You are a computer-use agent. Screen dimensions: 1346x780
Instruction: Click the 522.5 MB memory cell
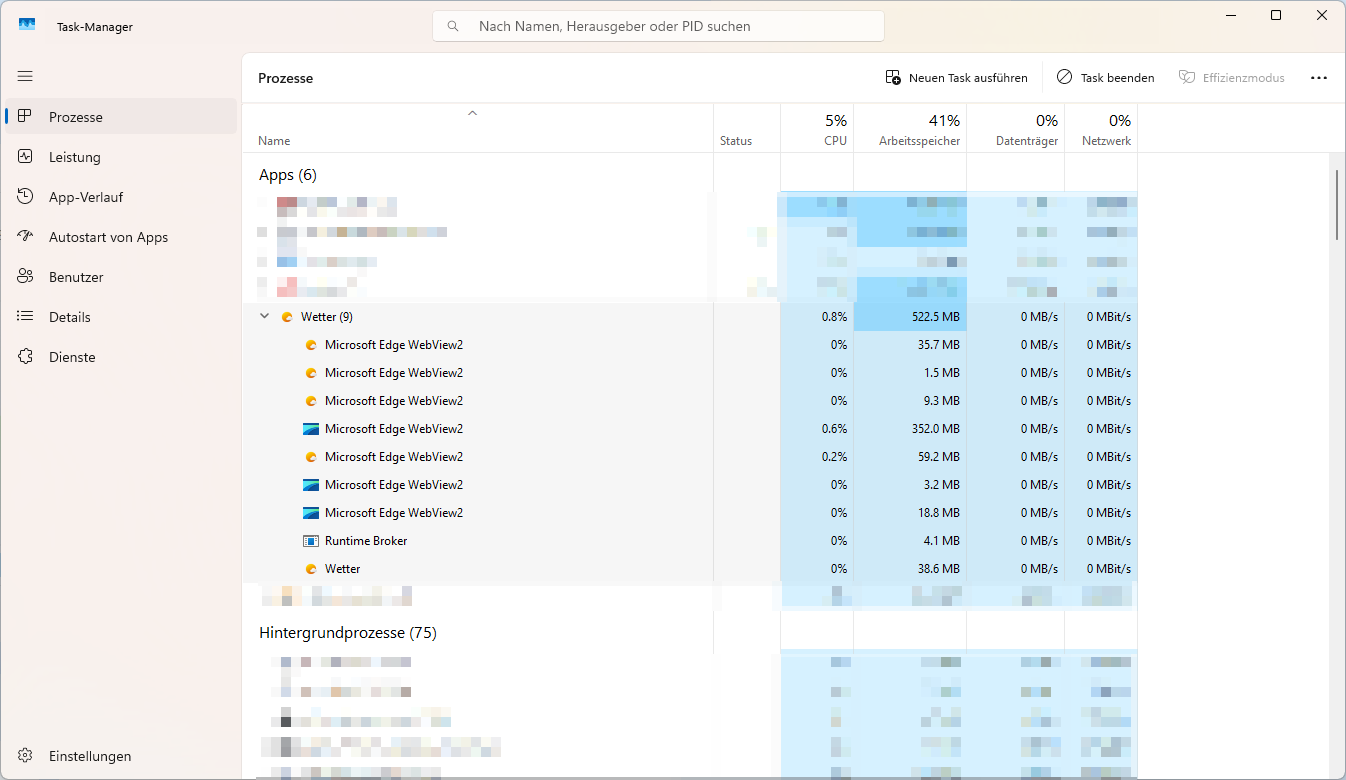pyautogui.click(x=910, y=317)
